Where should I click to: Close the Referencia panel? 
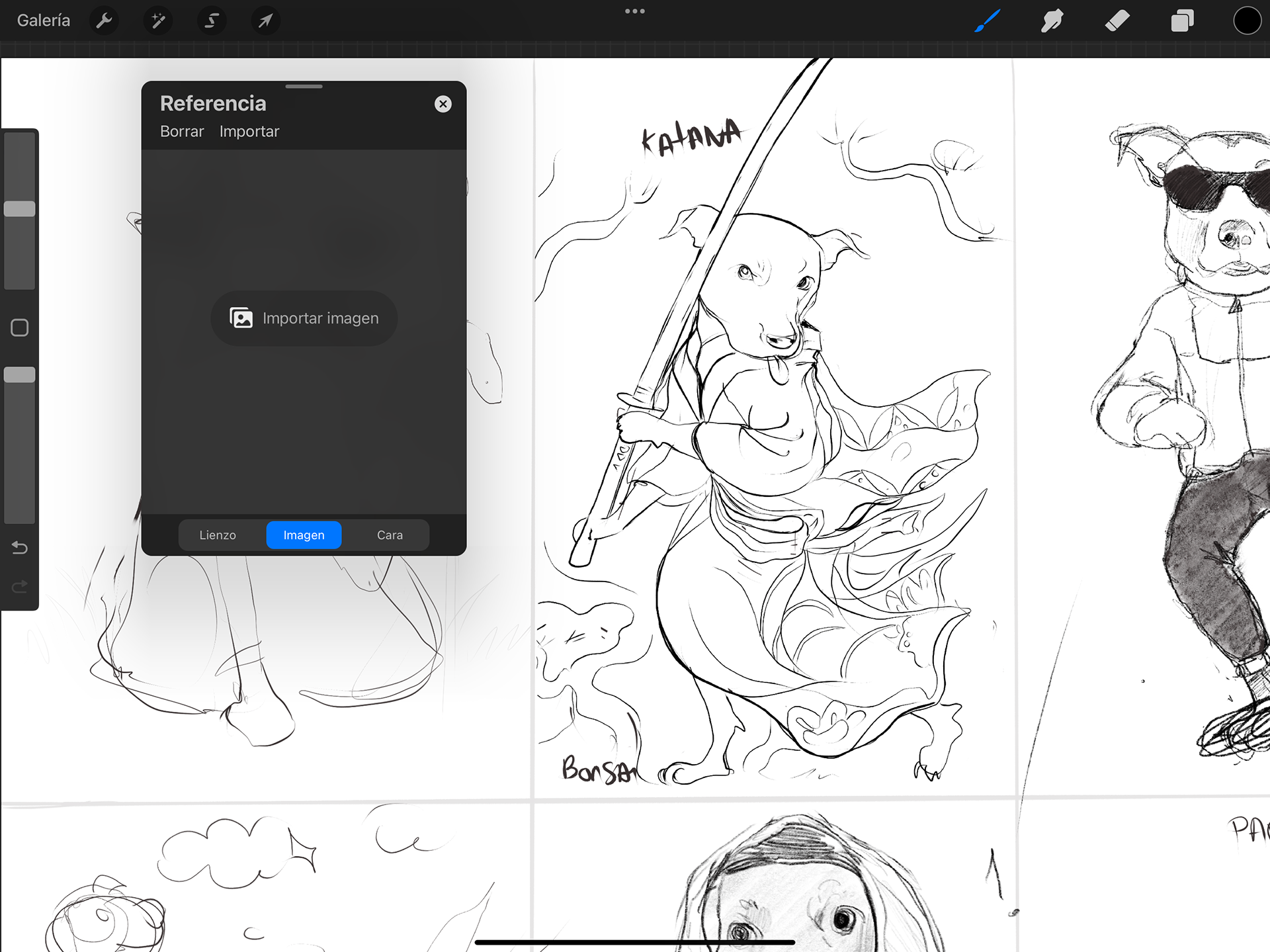(443, 104)
